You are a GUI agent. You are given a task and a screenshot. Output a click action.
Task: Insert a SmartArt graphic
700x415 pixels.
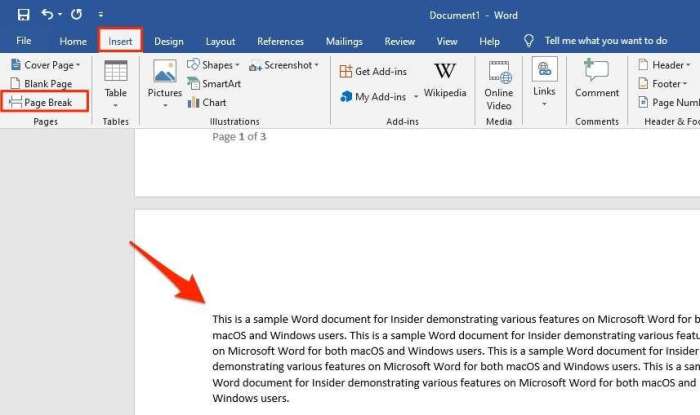[x=214, y=83]
